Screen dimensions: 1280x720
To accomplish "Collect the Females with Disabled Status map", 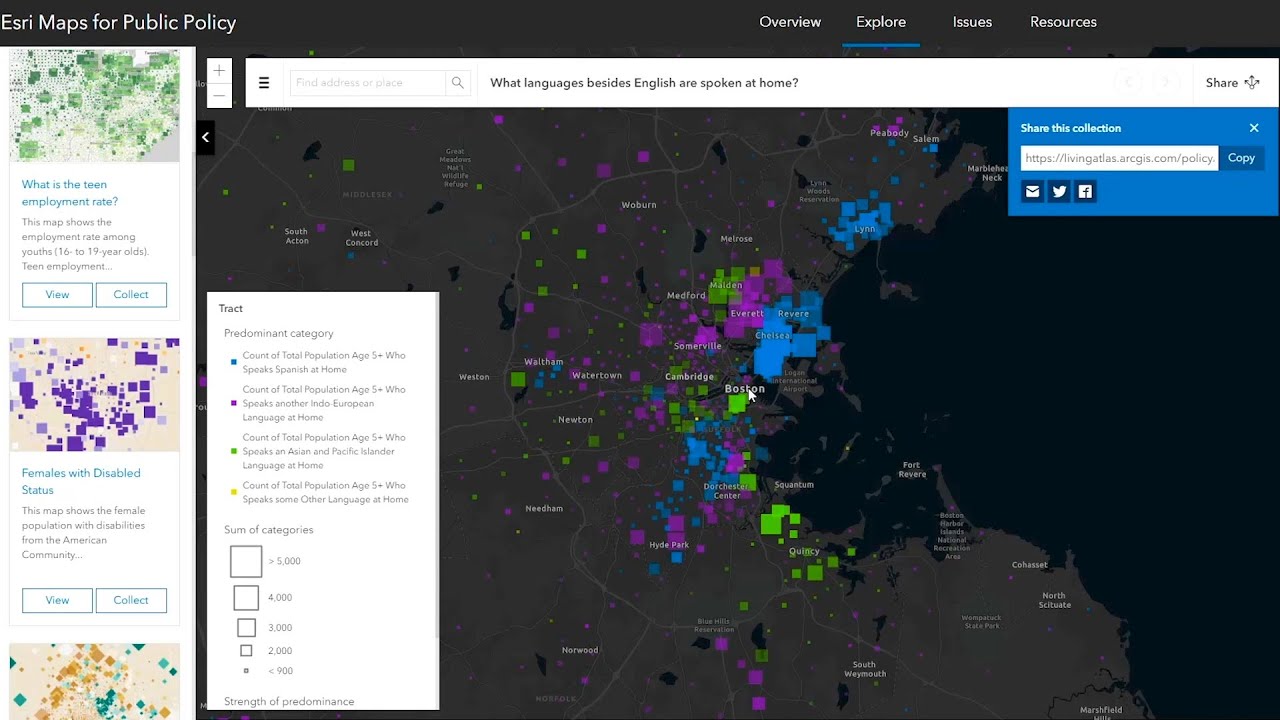I will [x=131, y=600].
